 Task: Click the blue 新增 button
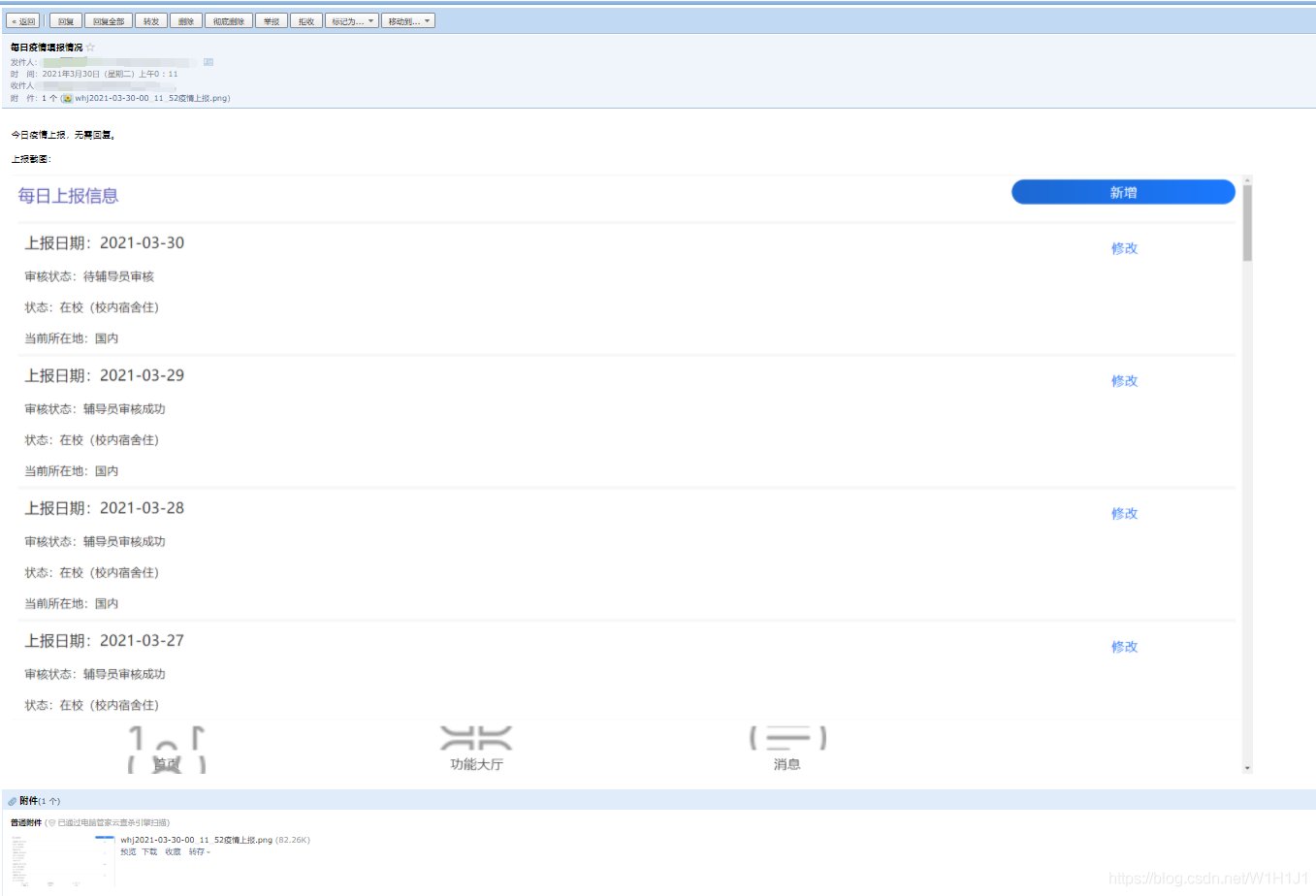tap(1123, 192)
